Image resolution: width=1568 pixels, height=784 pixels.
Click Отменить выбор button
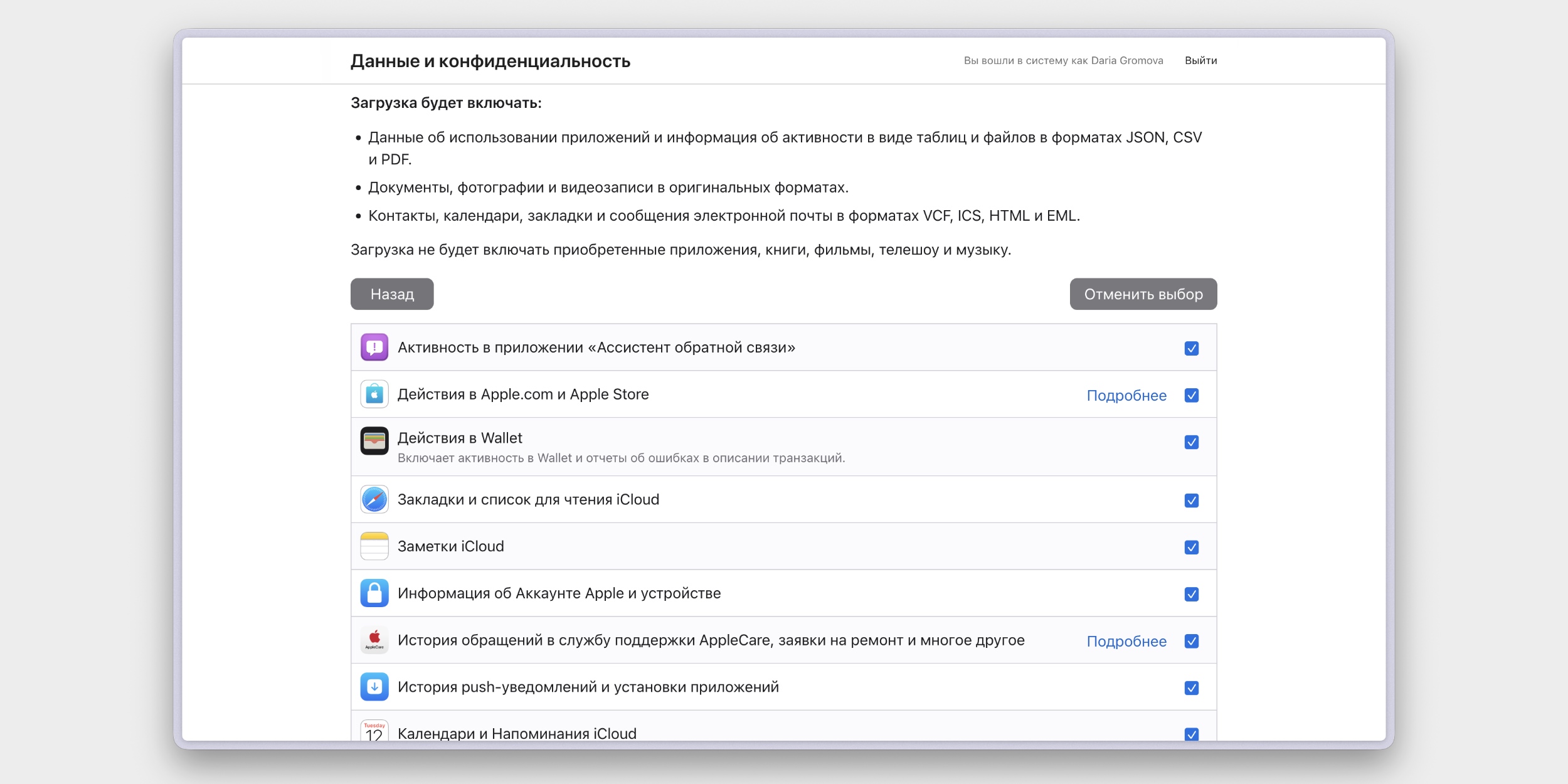pyautogui.click(x=1143, y=294)
